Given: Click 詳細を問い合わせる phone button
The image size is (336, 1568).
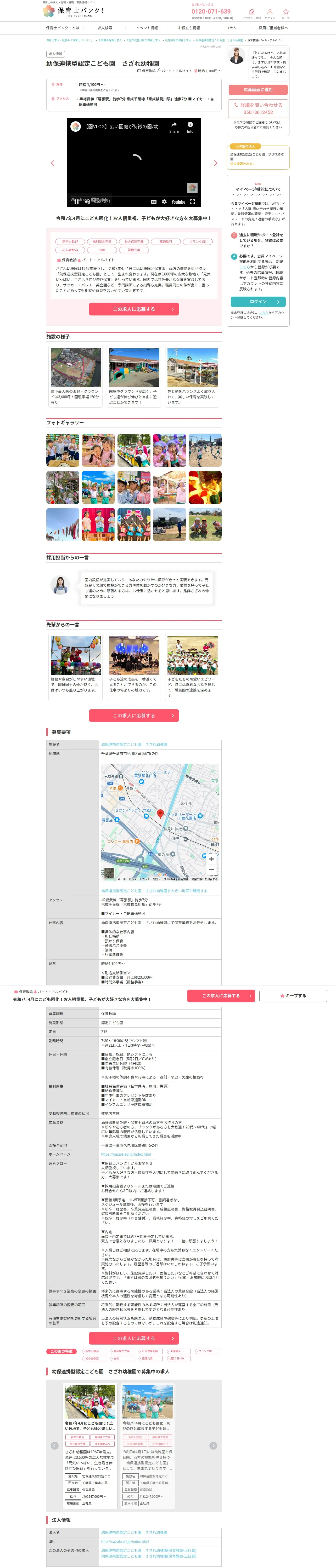Looking at the screenshot, I should click(258, 108).
